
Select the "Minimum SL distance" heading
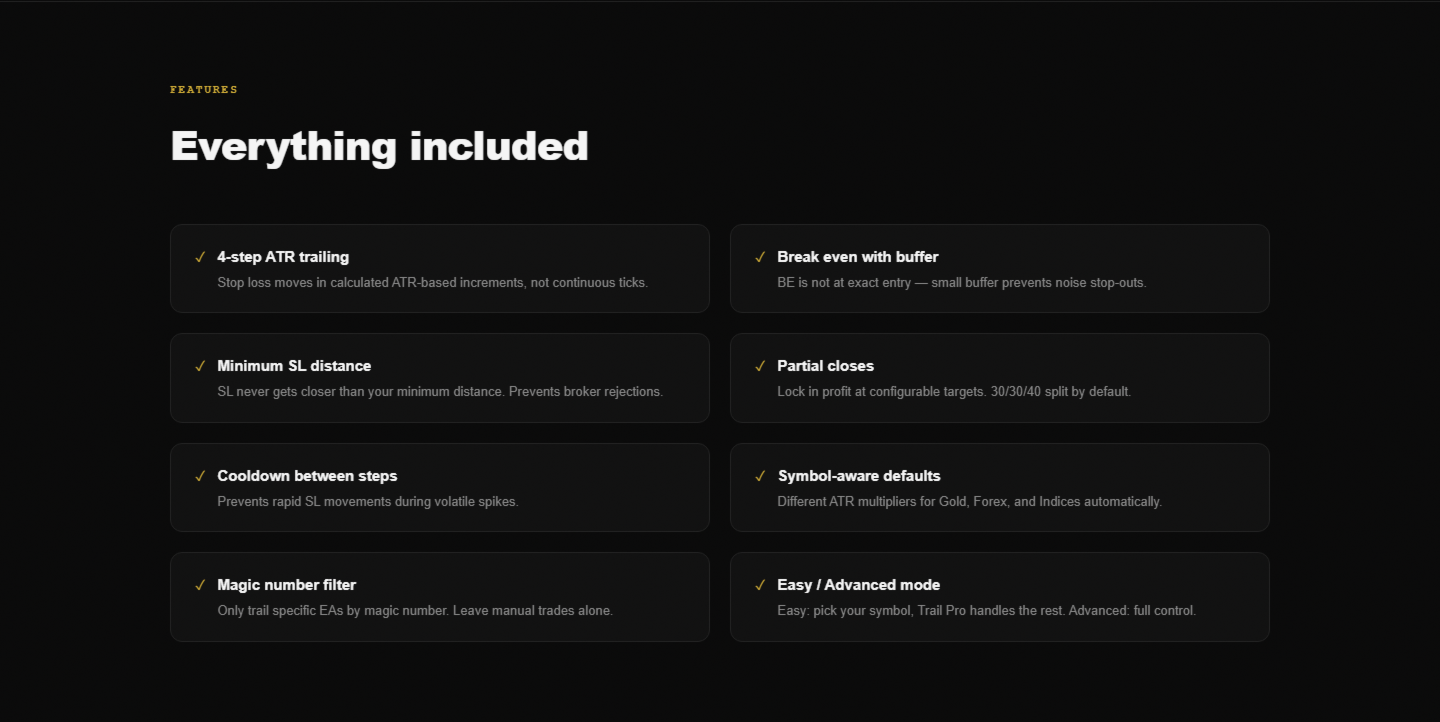pyautogui.click(x=294, y=366)
